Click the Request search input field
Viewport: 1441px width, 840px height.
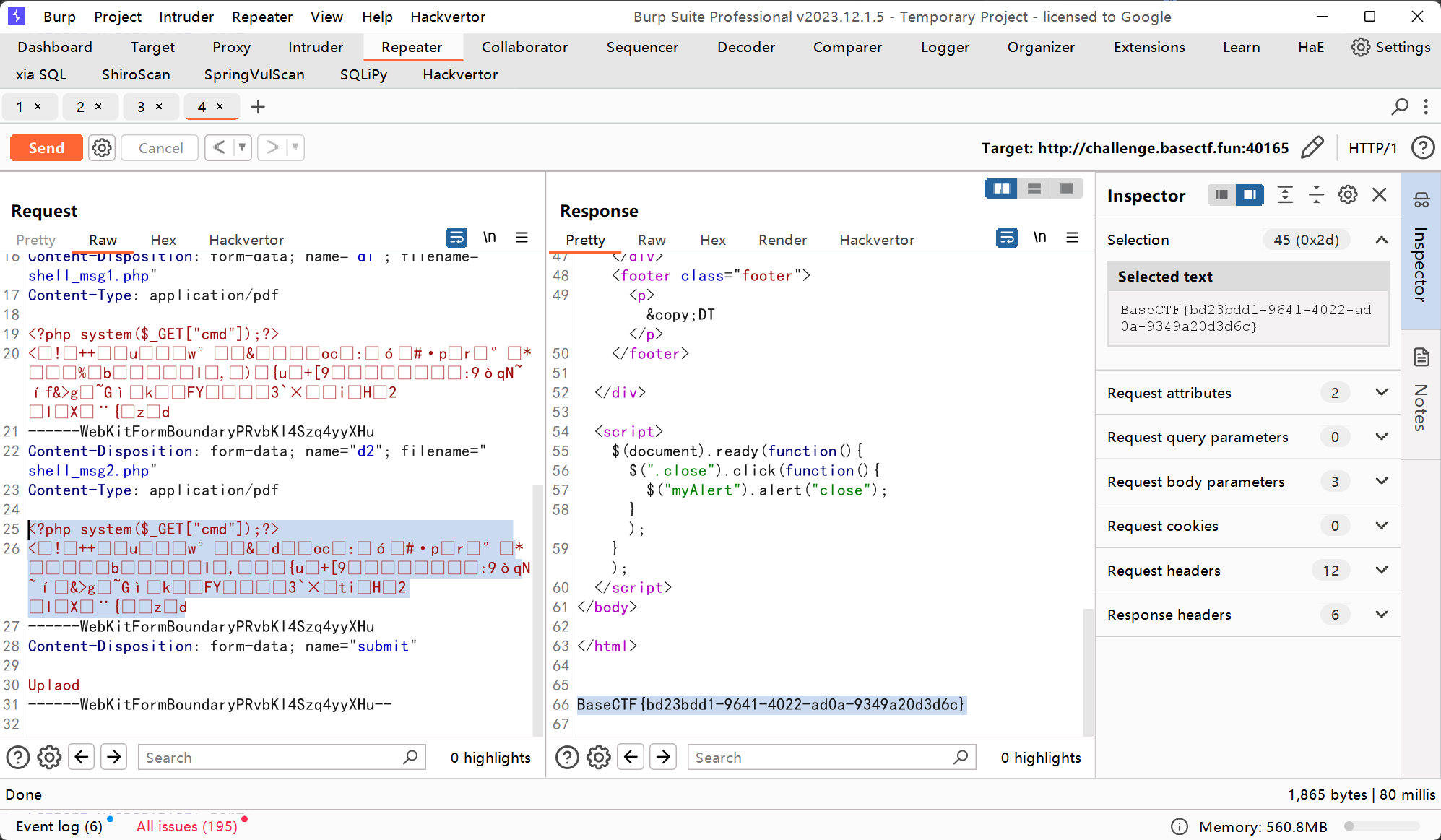(281, 757)
